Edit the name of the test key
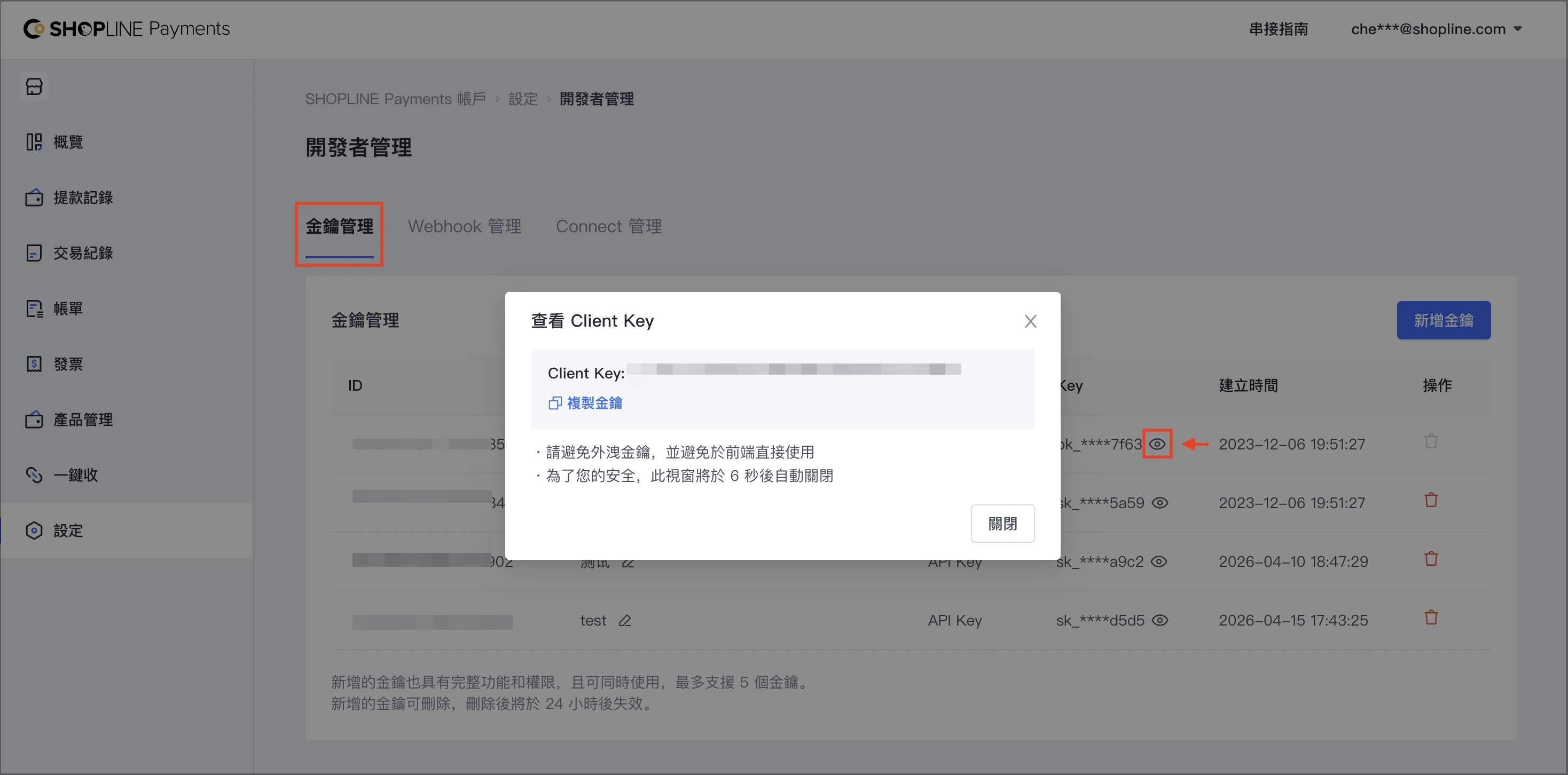The height and width of the screenshot is (775, 1568). [625, 621]
